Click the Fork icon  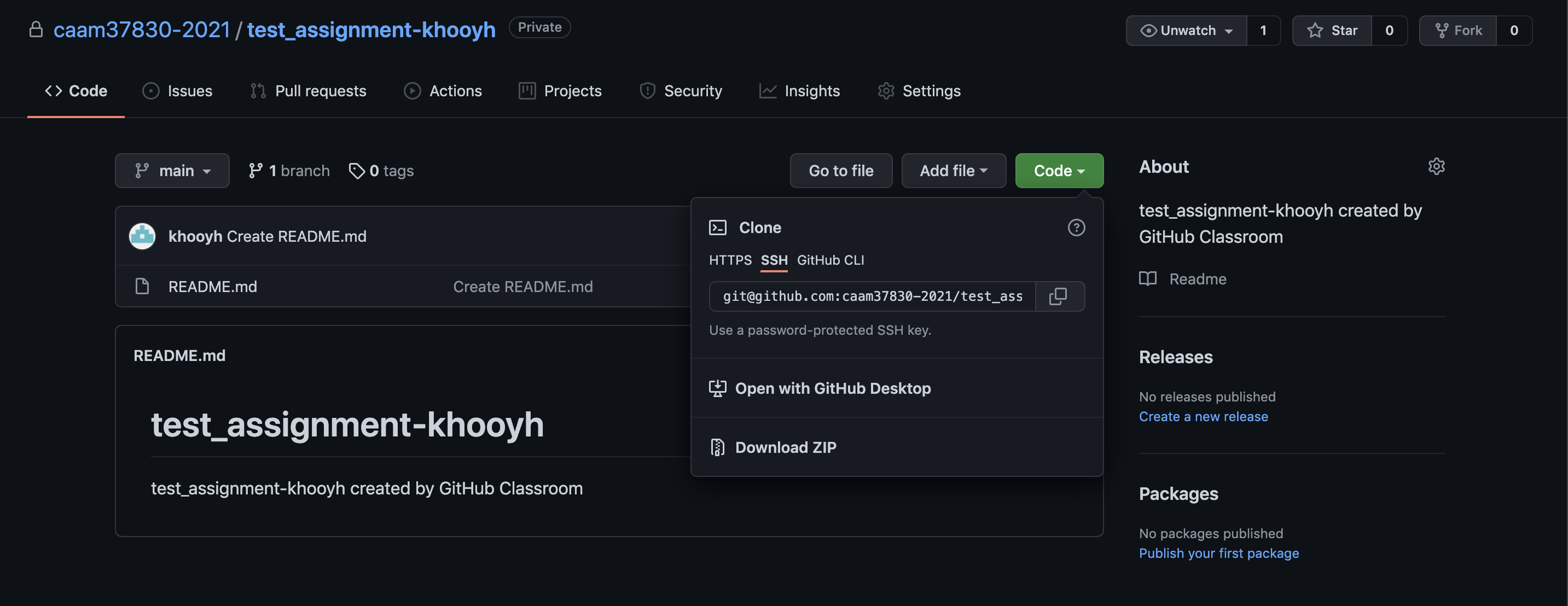point(1441,30)
